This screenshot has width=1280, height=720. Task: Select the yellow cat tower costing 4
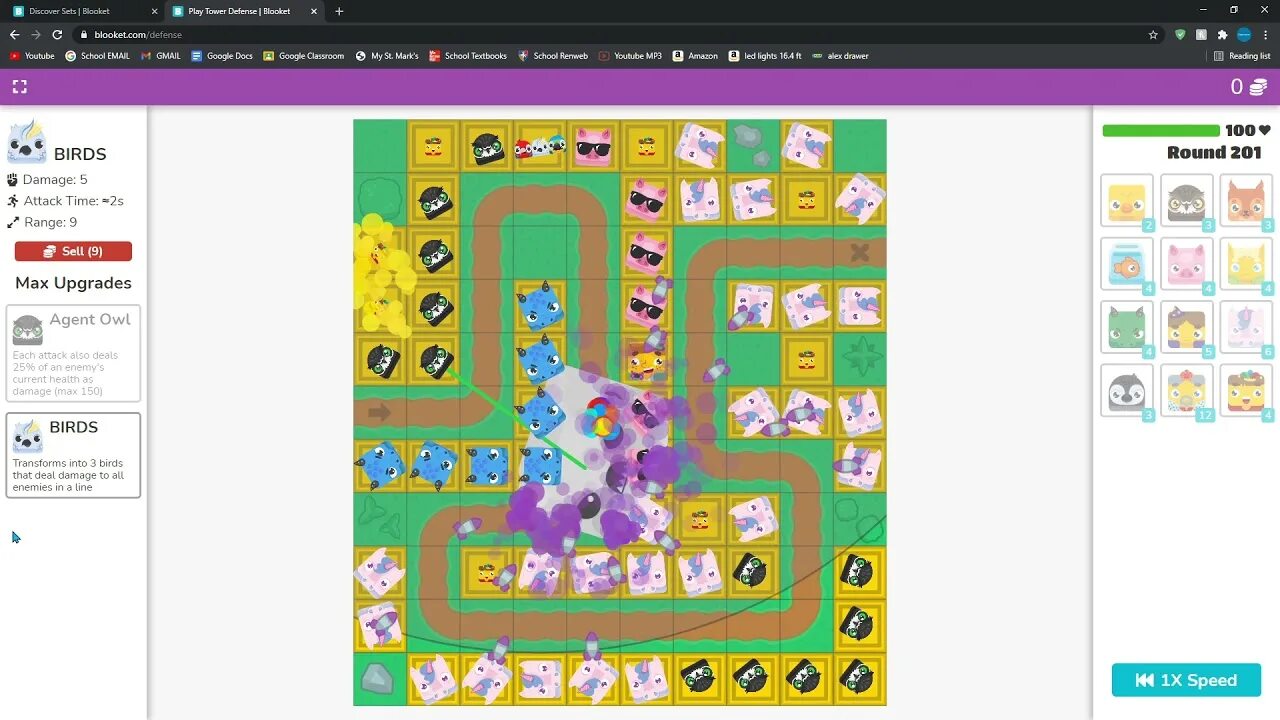click(x=1246, y=265)
